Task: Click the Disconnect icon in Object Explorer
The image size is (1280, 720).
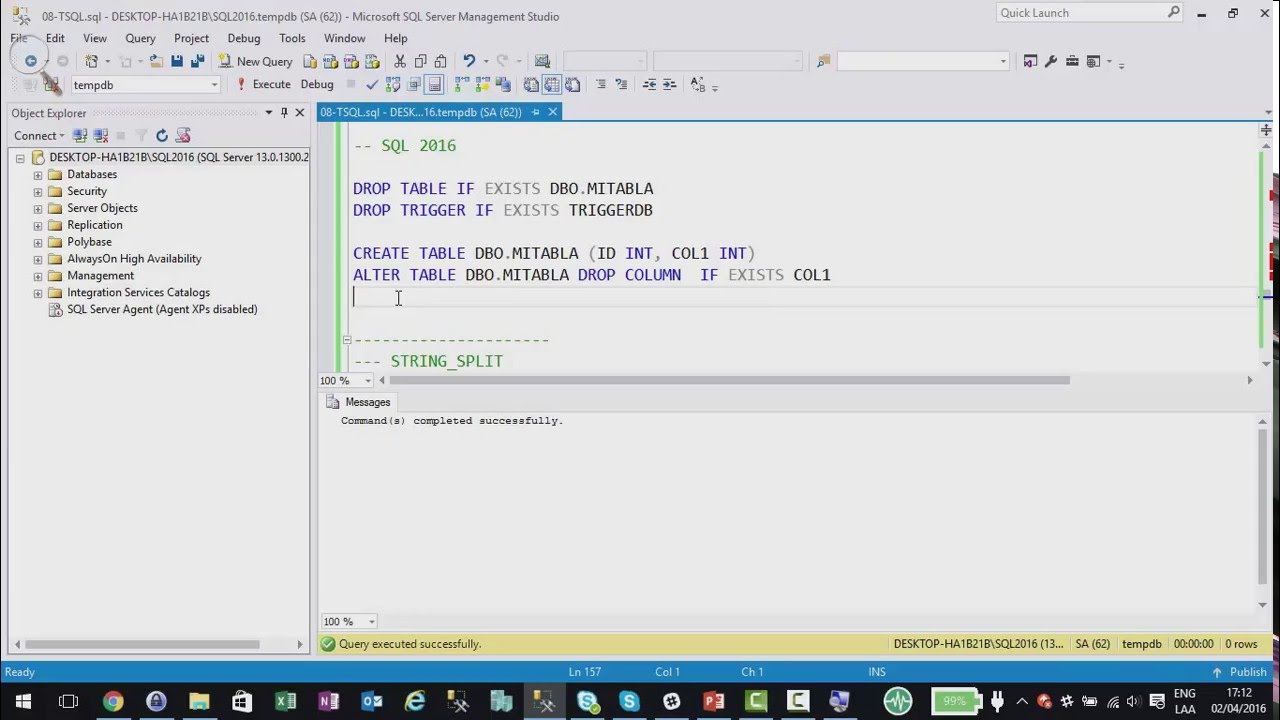Action: tap(100, 135)
